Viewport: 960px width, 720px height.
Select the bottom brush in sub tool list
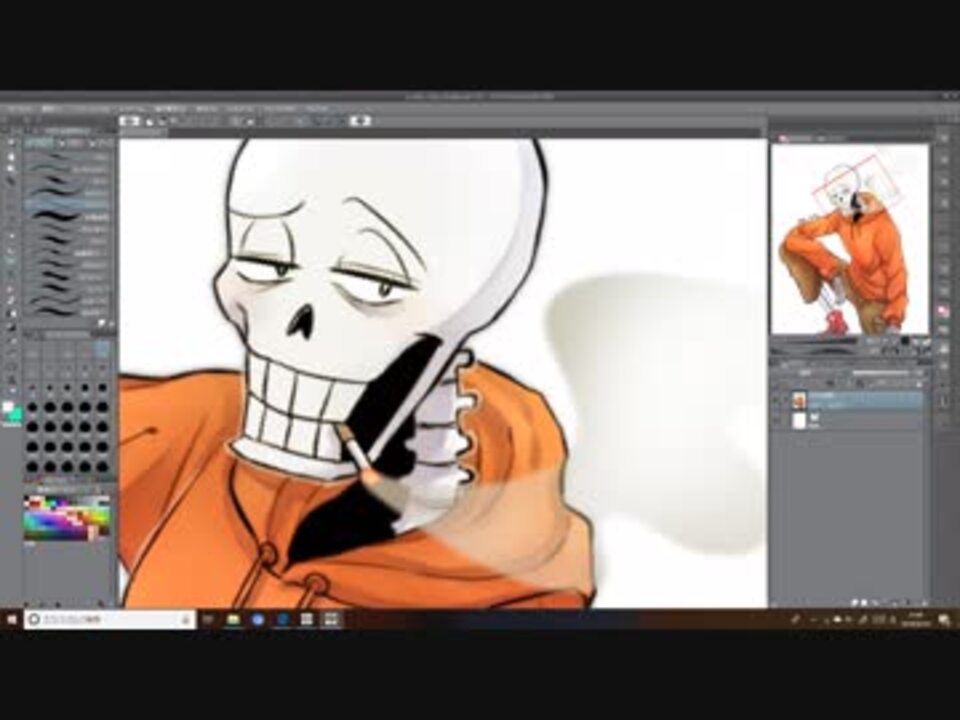click(x=67, y=312)
